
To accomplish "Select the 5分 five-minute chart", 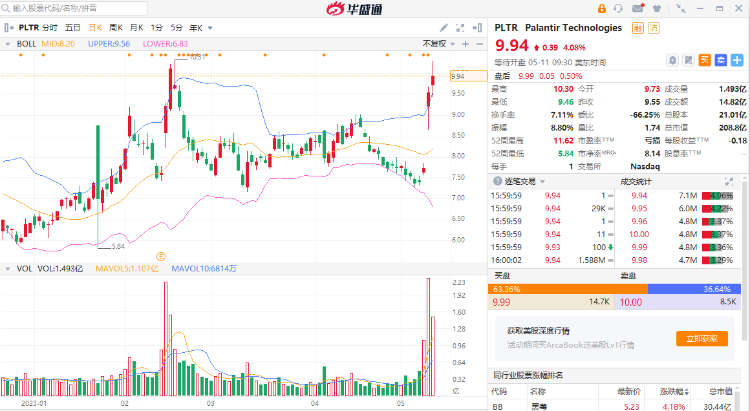I will click(x=176, y=28).
